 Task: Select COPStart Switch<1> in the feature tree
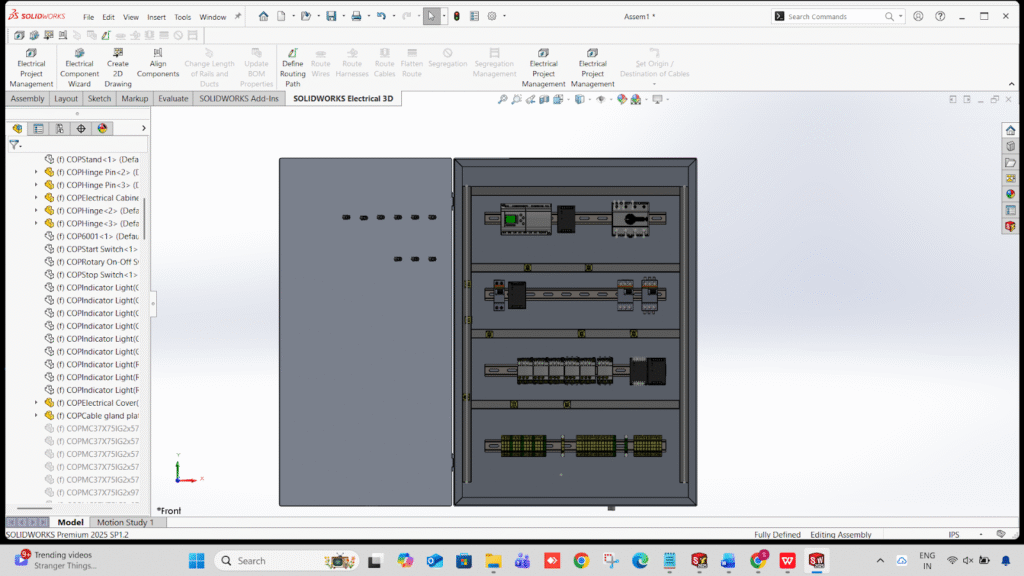[x=96, y=249]
